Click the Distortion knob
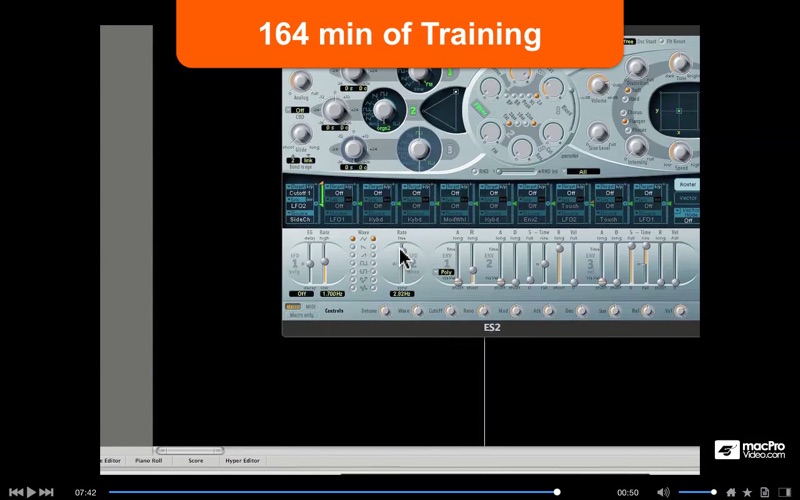The width and height of the screenshot is (800, 500). point(636,67)
